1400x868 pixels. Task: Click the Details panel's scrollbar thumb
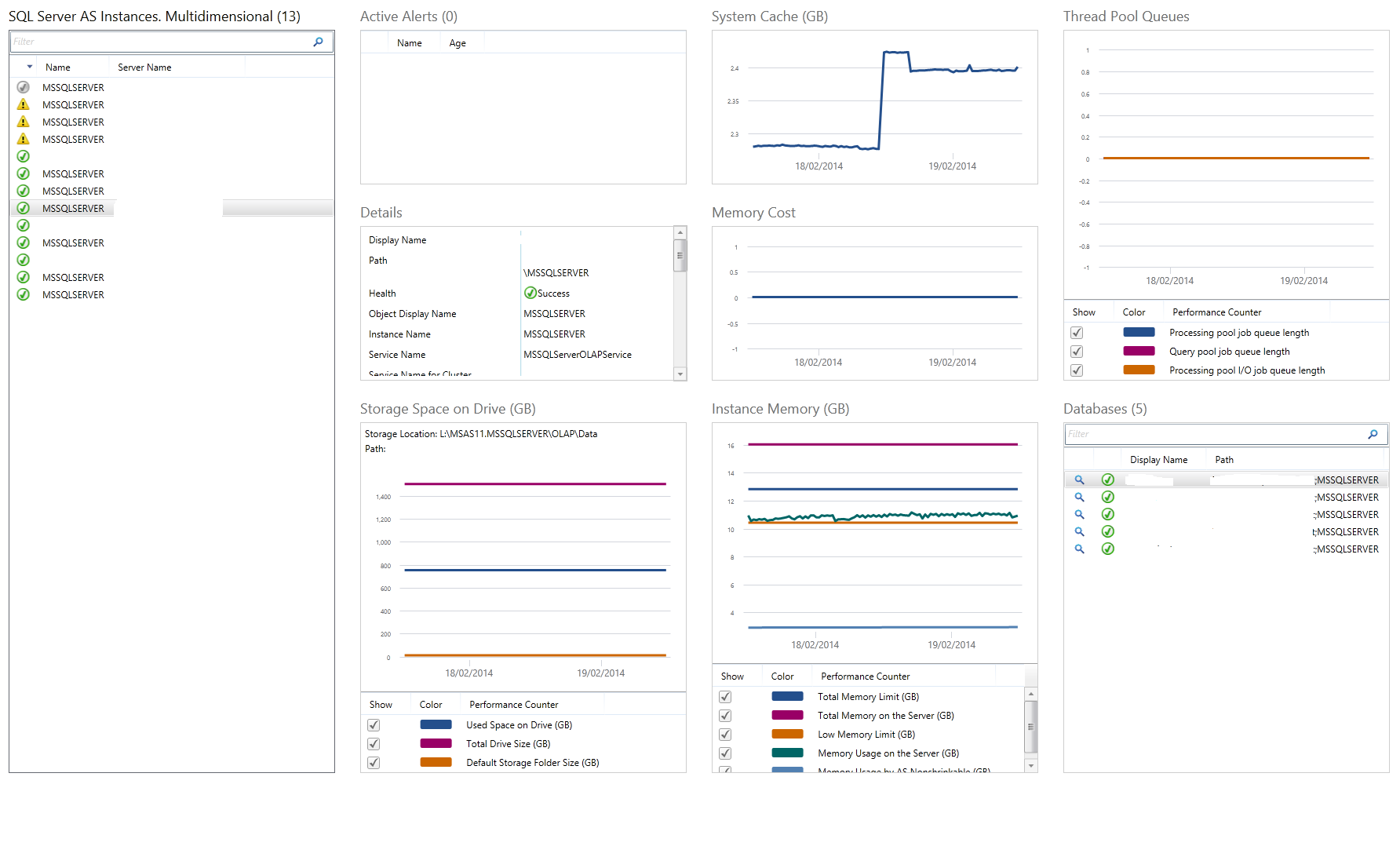tap(680, 255)
